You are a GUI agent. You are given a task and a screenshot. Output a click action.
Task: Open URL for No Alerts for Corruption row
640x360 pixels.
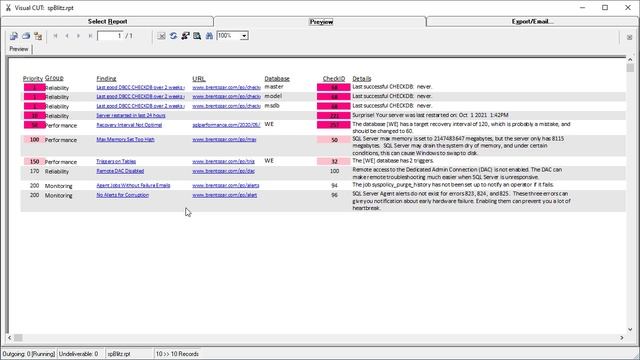point(224,195)
